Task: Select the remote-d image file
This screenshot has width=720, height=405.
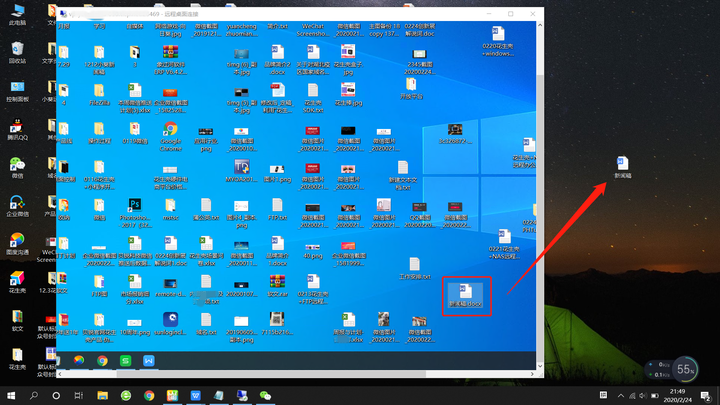Action: [x=170, y=288]
